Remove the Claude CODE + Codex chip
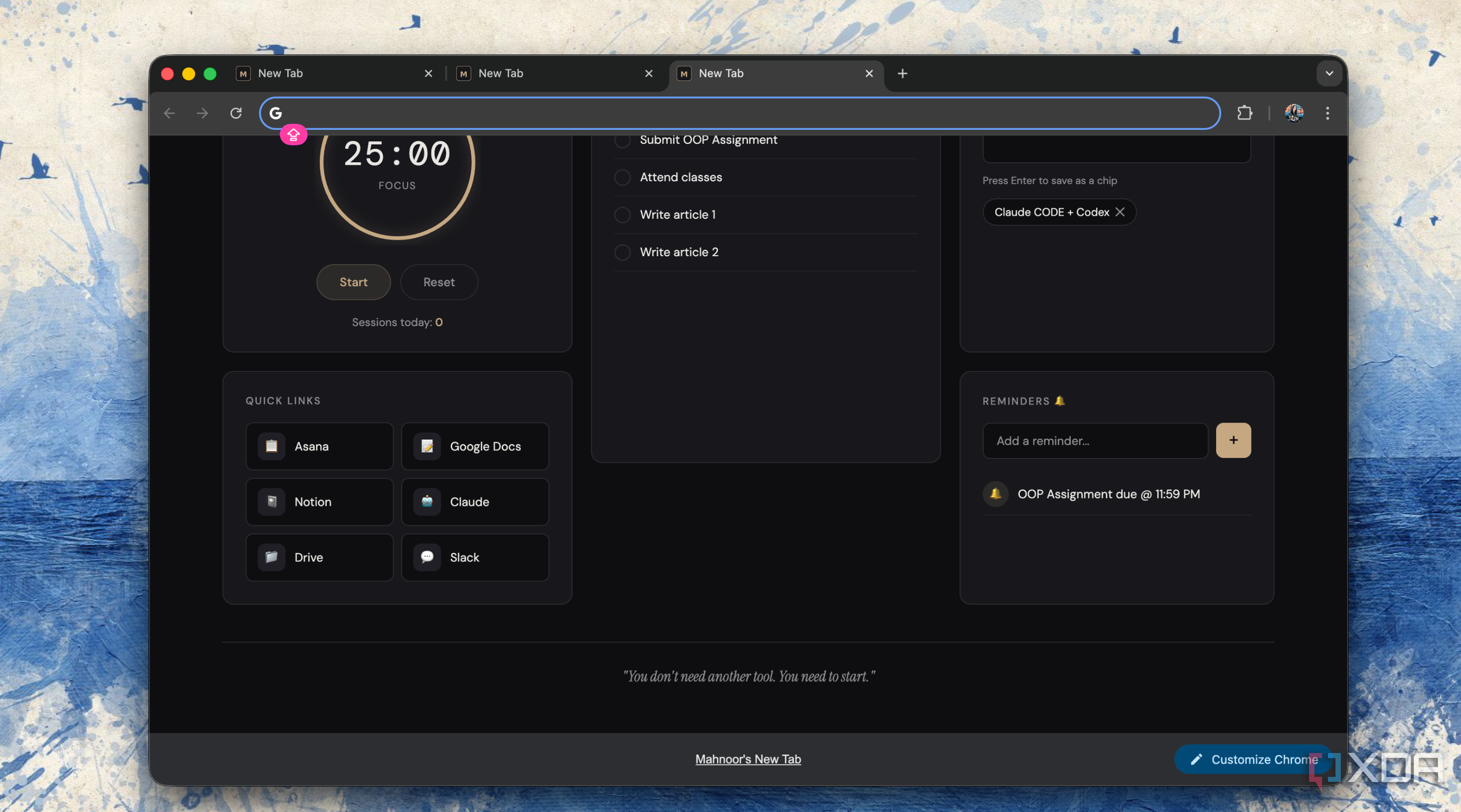 (x=1120, y=212)
